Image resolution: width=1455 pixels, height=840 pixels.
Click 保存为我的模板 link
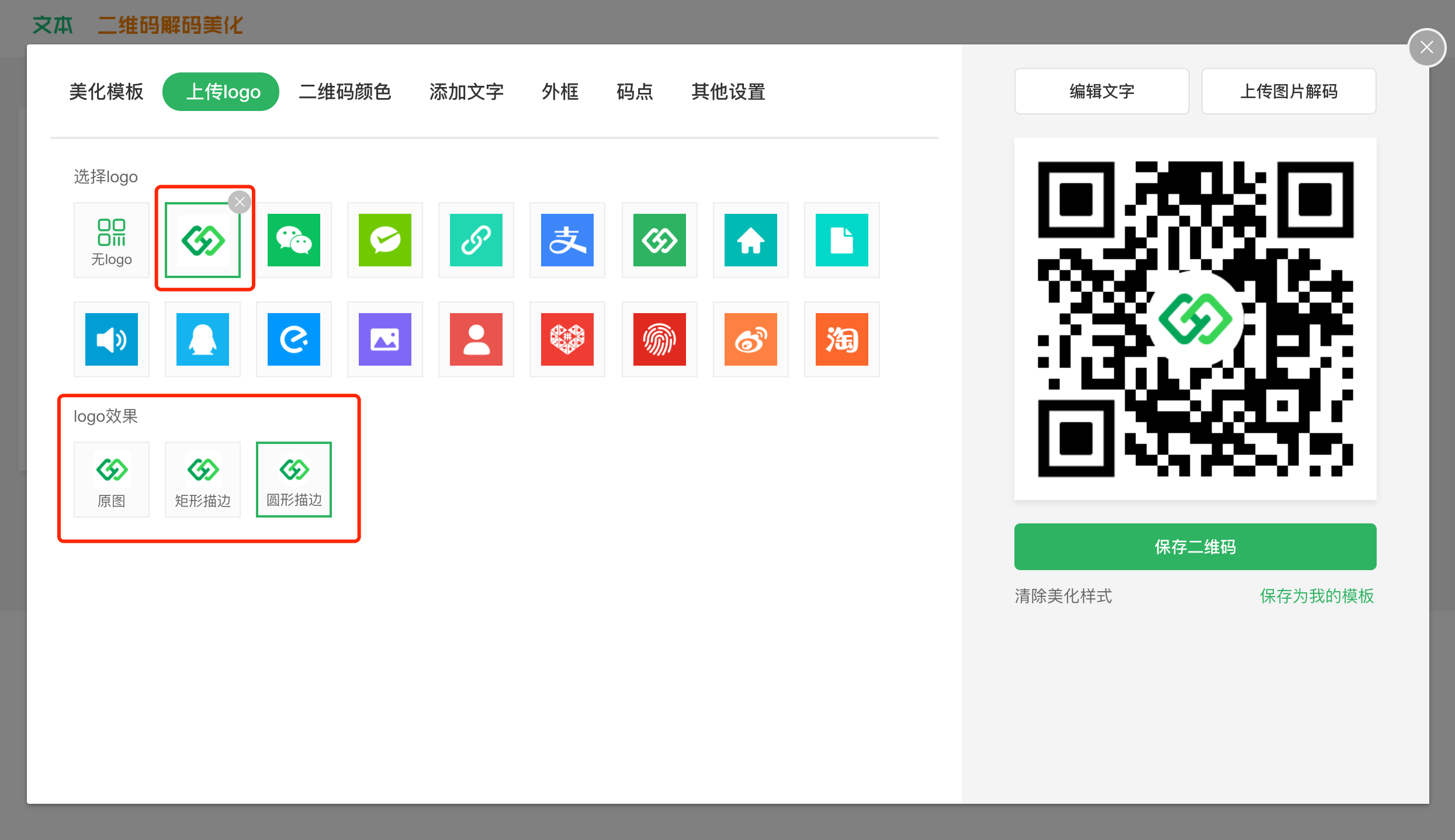[x=1317, y=596]
